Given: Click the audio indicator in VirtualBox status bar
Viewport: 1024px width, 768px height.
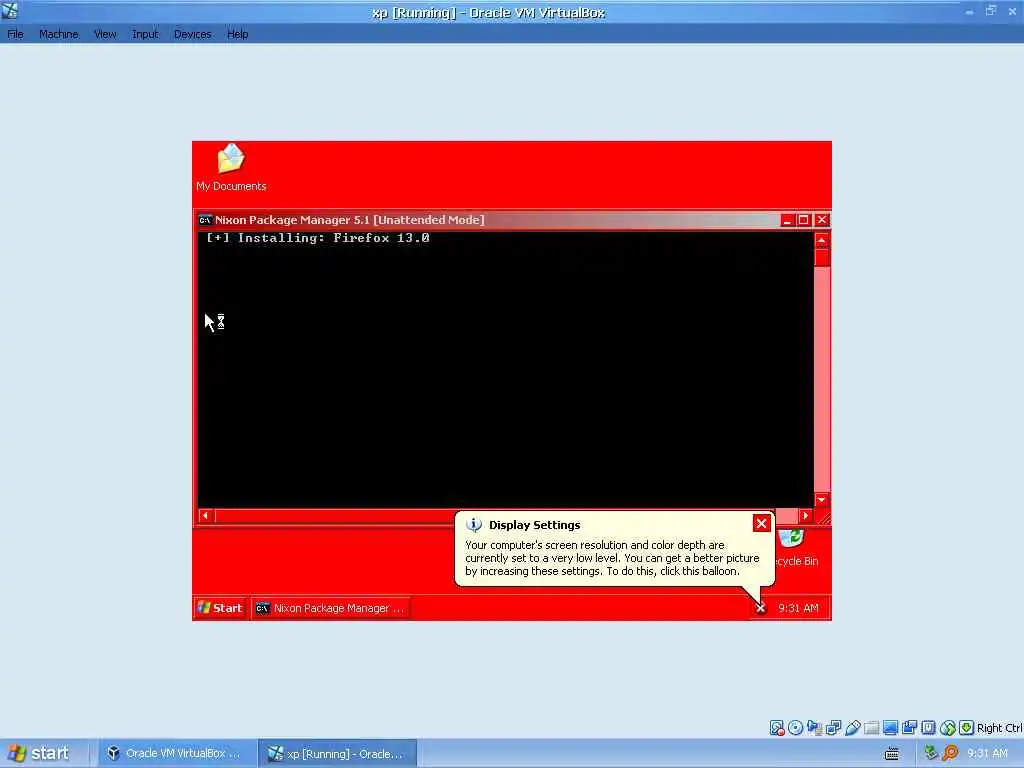Looking at the screenshot, I should 814,728.
